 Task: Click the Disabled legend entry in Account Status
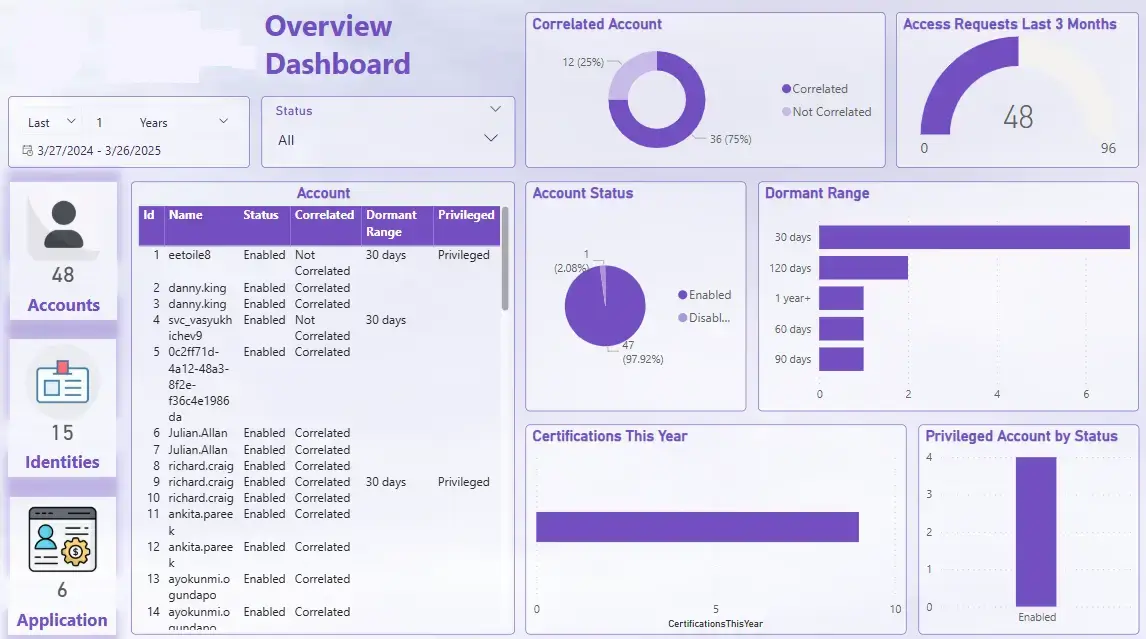[705, 318]
